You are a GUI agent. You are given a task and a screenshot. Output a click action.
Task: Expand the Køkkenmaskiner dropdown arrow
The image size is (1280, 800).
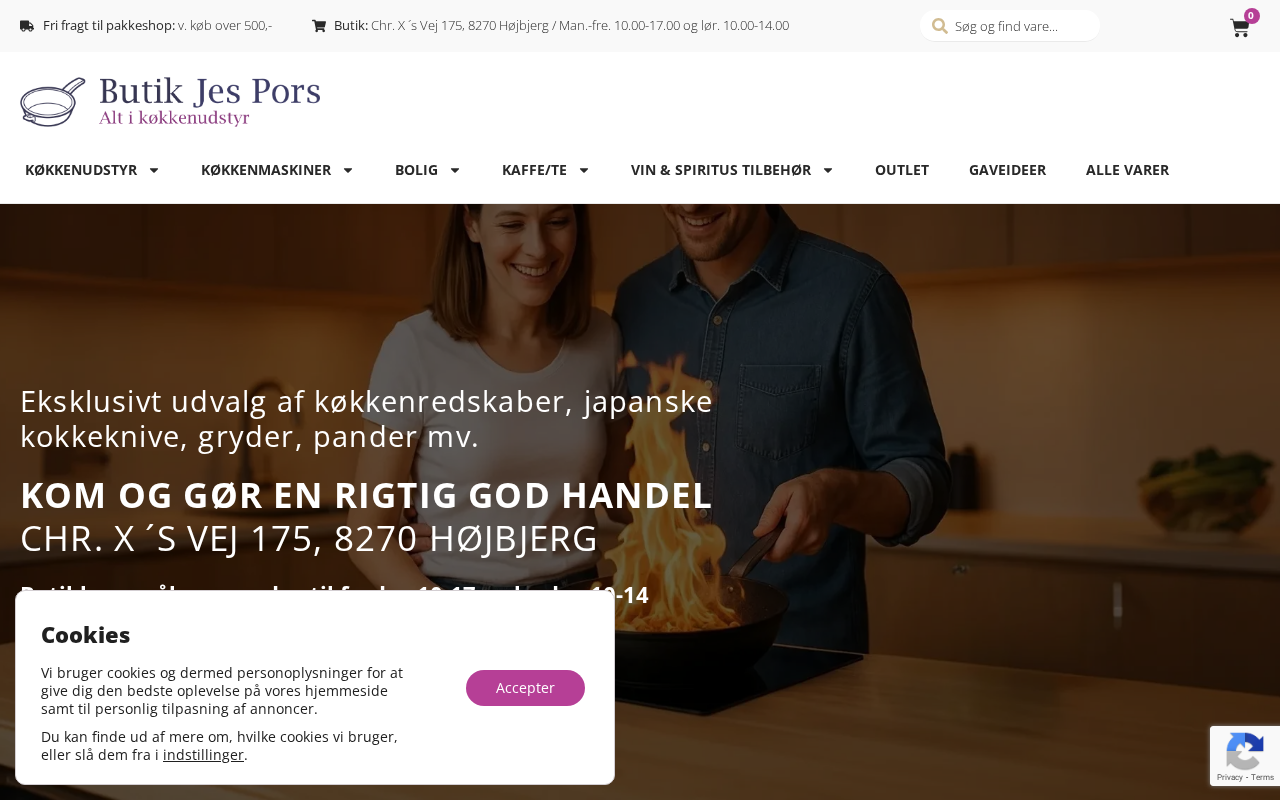pyautogui.click(x=348, y=170)
